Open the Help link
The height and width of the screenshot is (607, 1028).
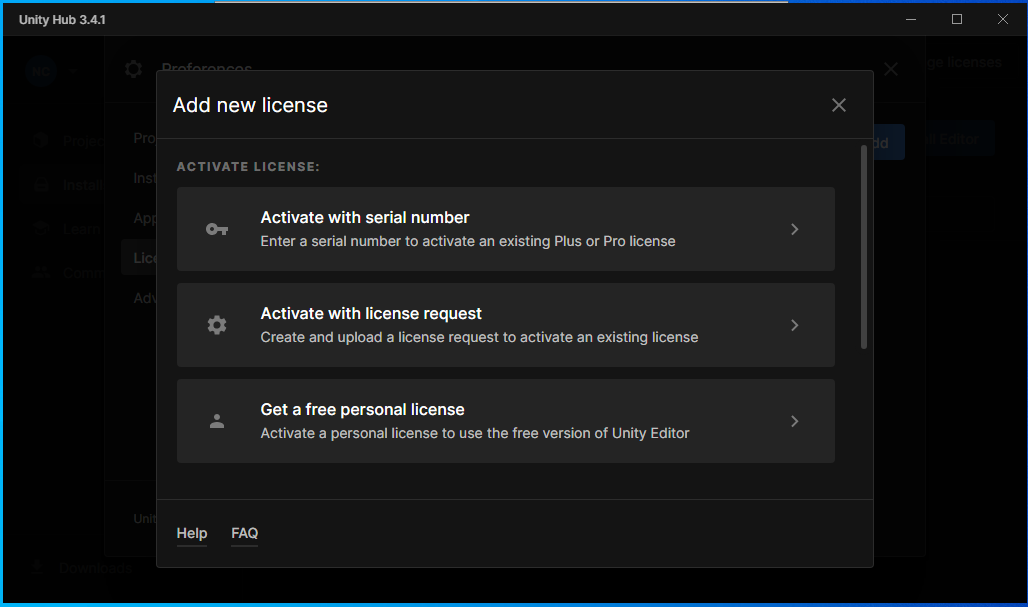click(x=191, y=534)
